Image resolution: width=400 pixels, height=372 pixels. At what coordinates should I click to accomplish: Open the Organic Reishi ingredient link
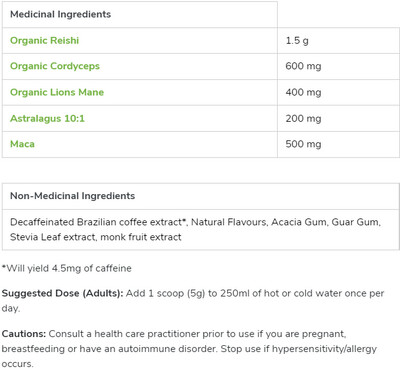pos(45,40)
